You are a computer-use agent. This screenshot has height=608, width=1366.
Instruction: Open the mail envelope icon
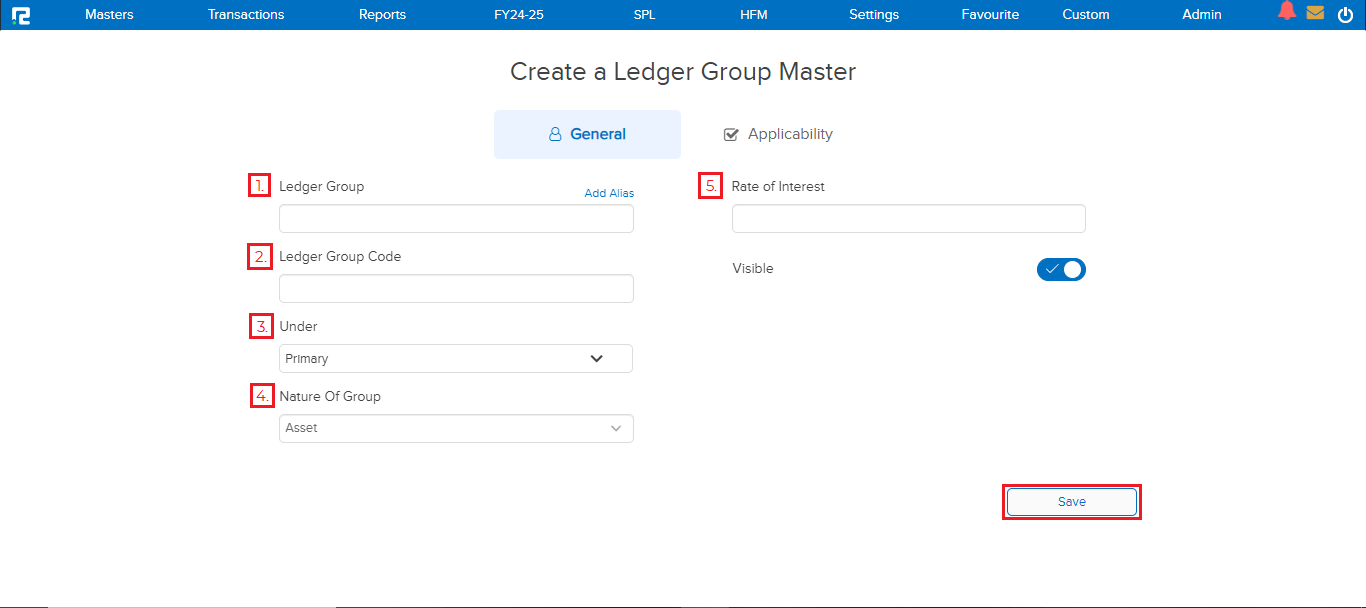tap(1315, 13)
